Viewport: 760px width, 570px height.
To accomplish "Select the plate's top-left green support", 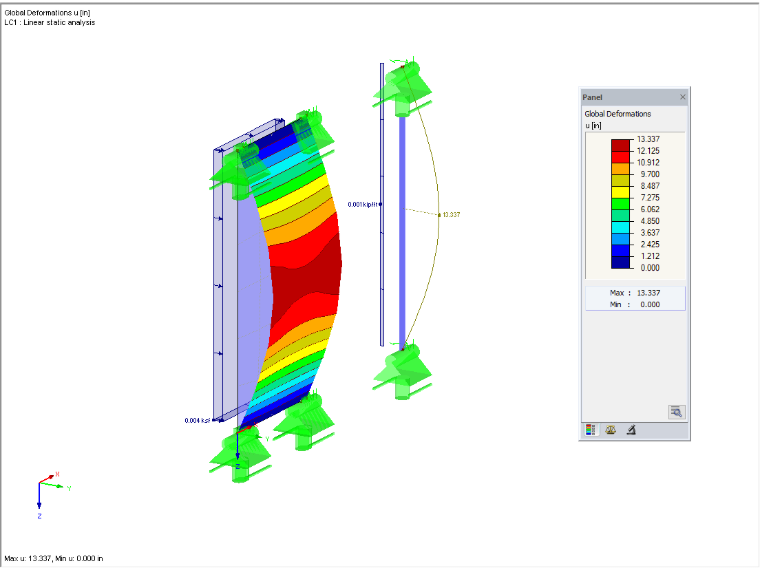I will pyautogui.click(x=239, y=172).
